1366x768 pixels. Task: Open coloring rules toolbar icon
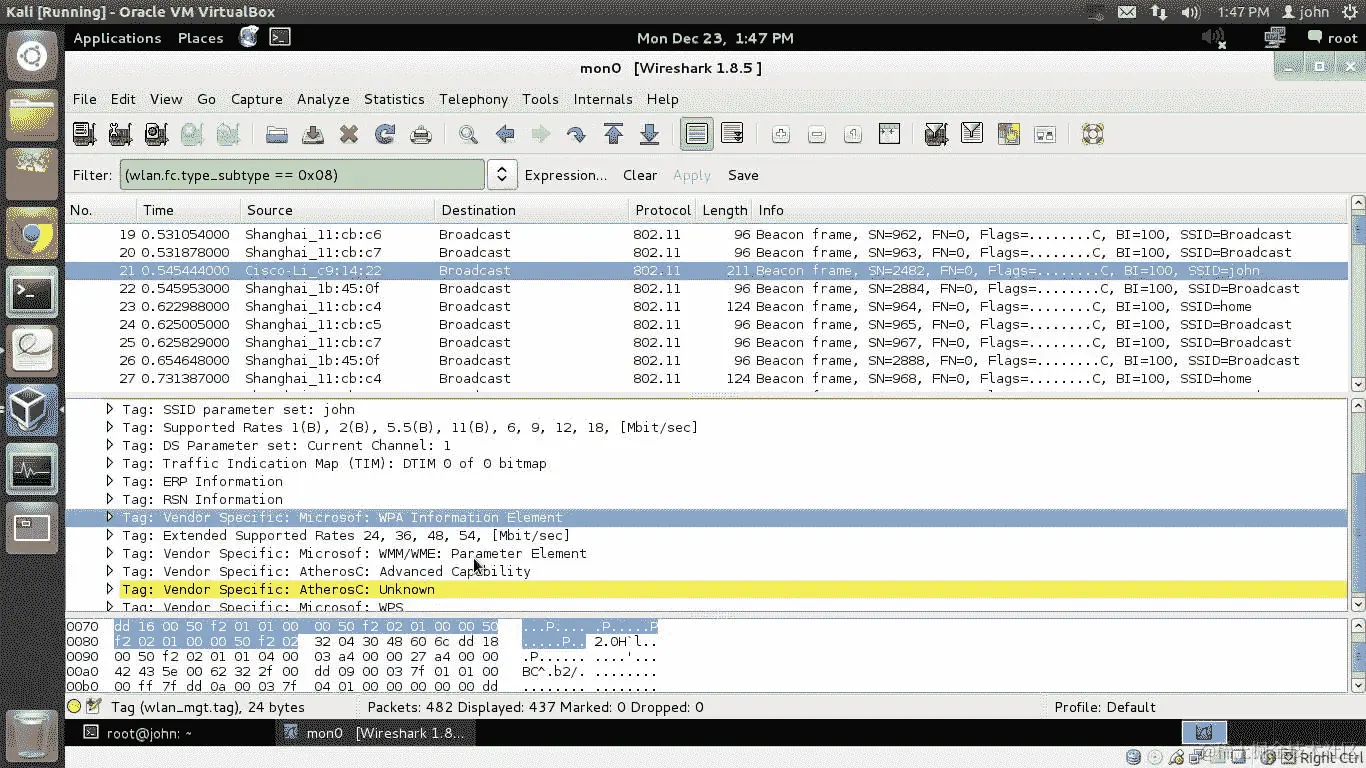point(1008,134)
